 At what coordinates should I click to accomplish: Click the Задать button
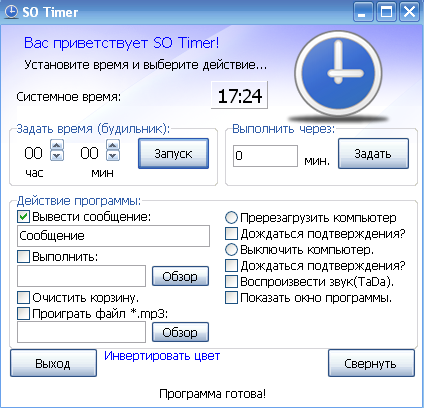pos(373,154)
